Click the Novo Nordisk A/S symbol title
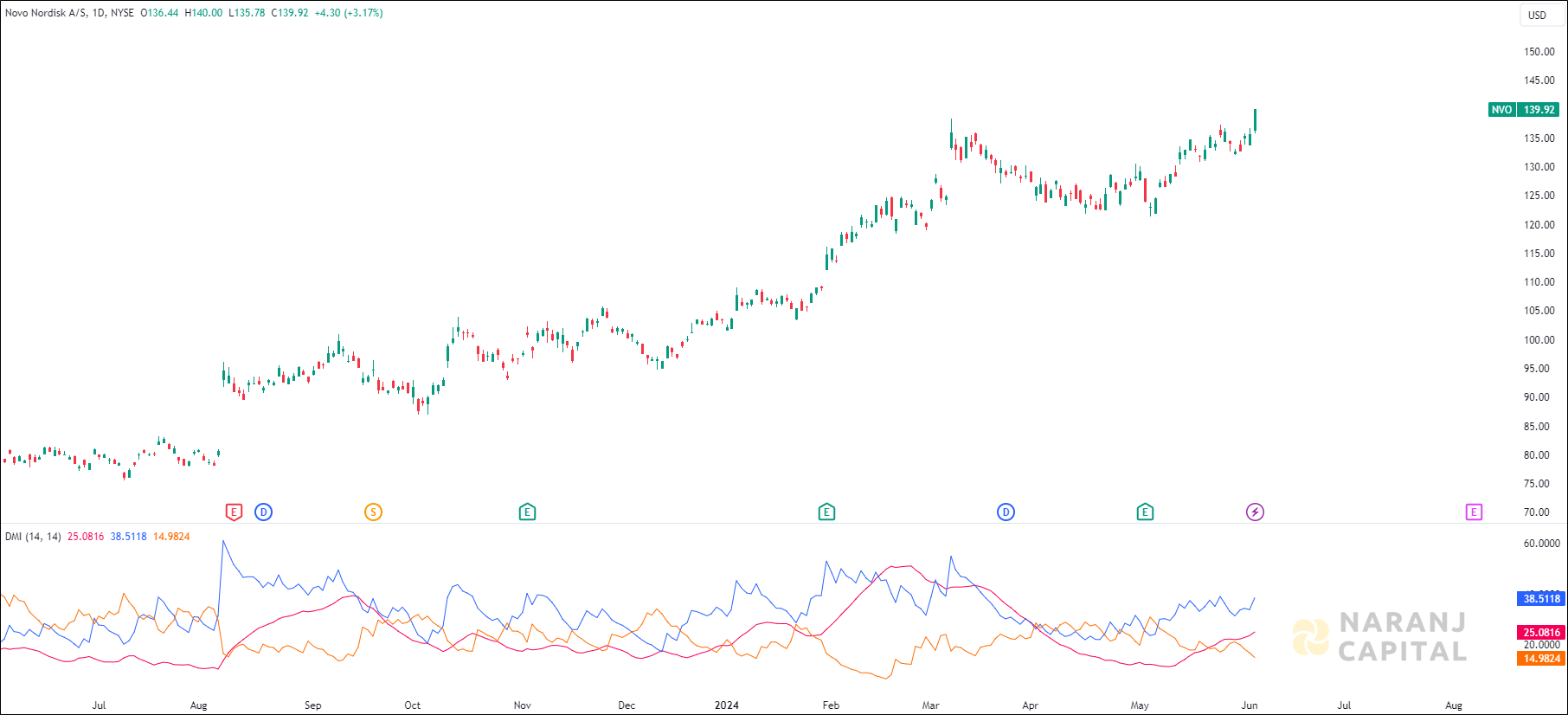 pyautogui.click(x=46, y=13)
